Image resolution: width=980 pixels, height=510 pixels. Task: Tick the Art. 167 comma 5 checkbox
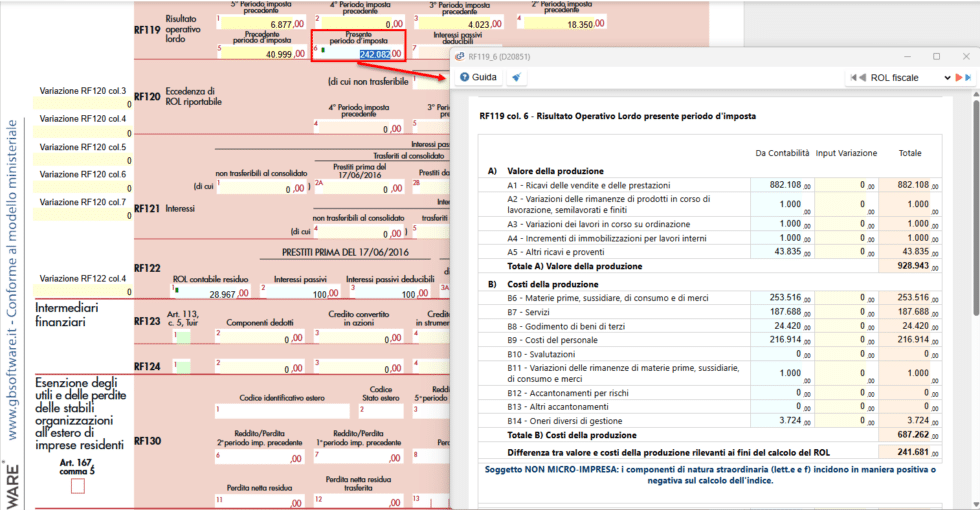pos(78,486)
